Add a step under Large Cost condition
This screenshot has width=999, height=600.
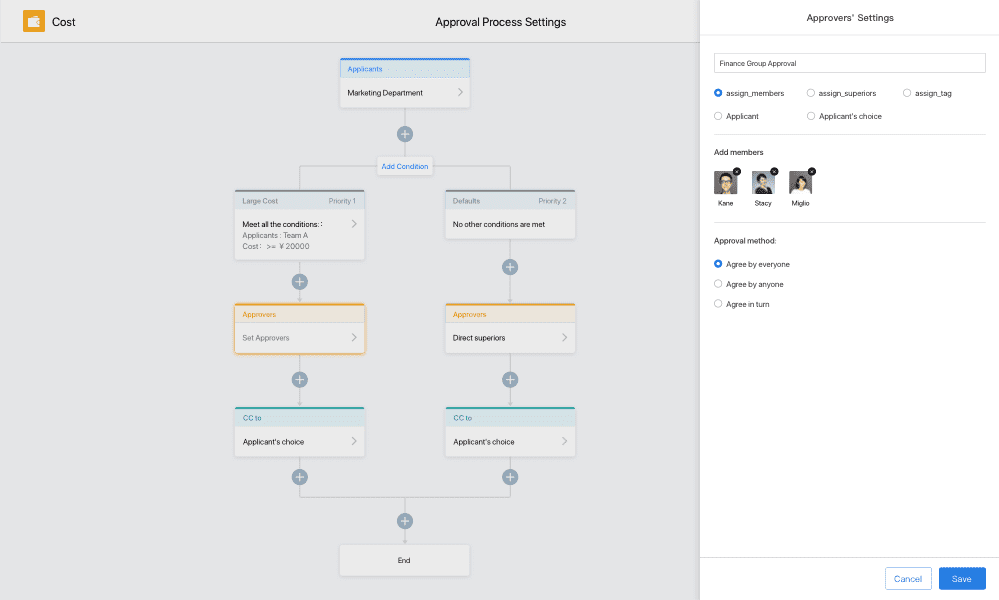click(x=299, y=282)
